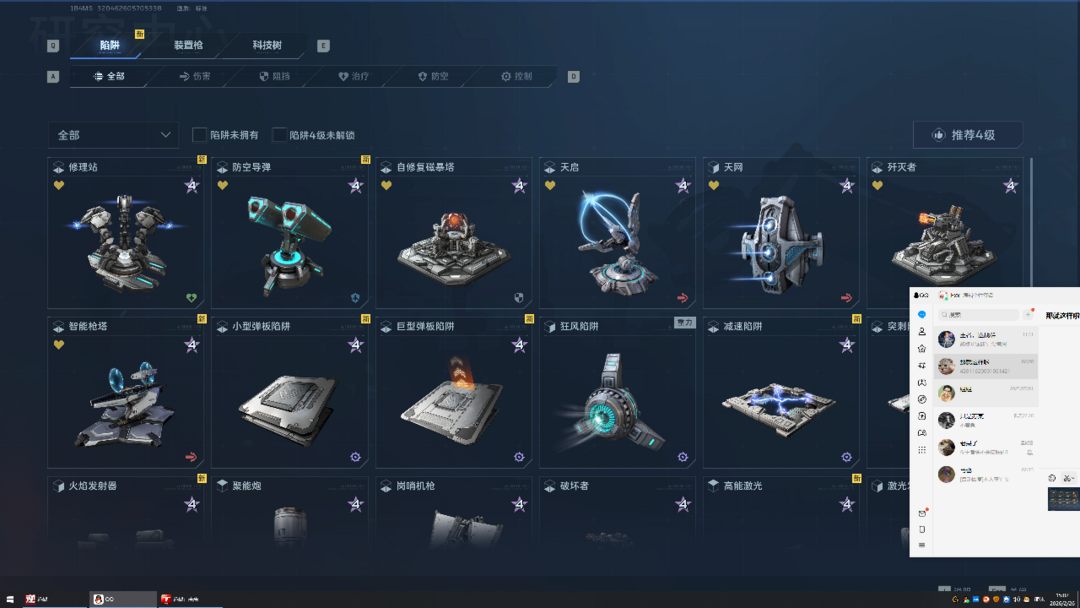
Task: Expand the 全部 filter dropdown
Action: pos(114,135)
